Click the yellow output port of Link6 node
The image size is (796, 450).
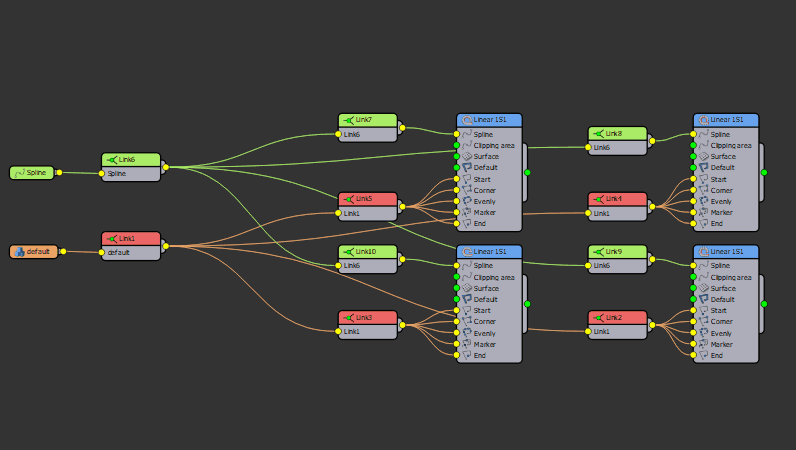[x=164, y=167]
